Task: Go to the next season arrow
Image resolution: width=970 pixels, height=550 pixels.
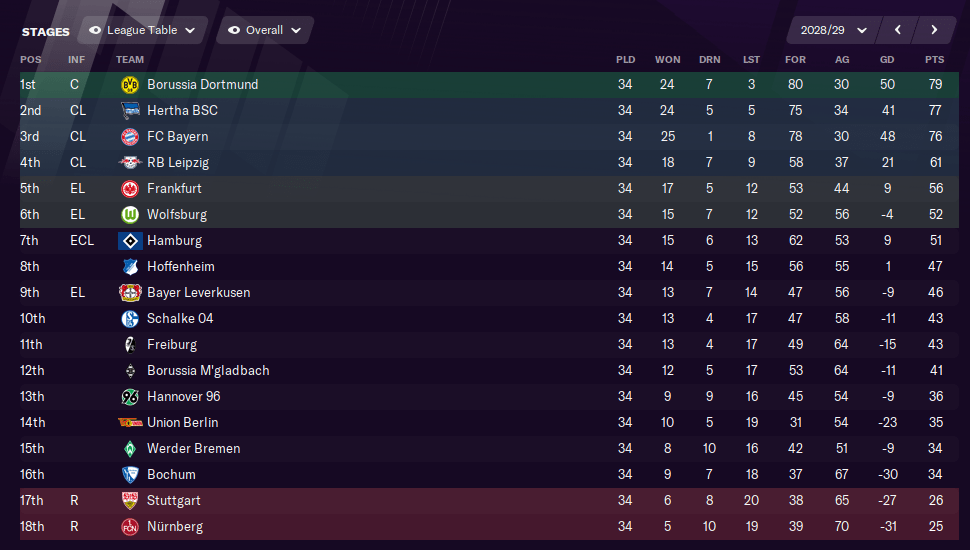Action: point(934,30)
